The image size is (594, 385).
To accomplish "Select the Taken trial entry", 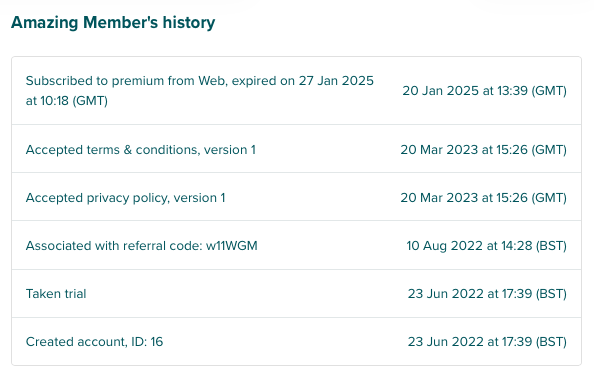I will tap(56, 294).
